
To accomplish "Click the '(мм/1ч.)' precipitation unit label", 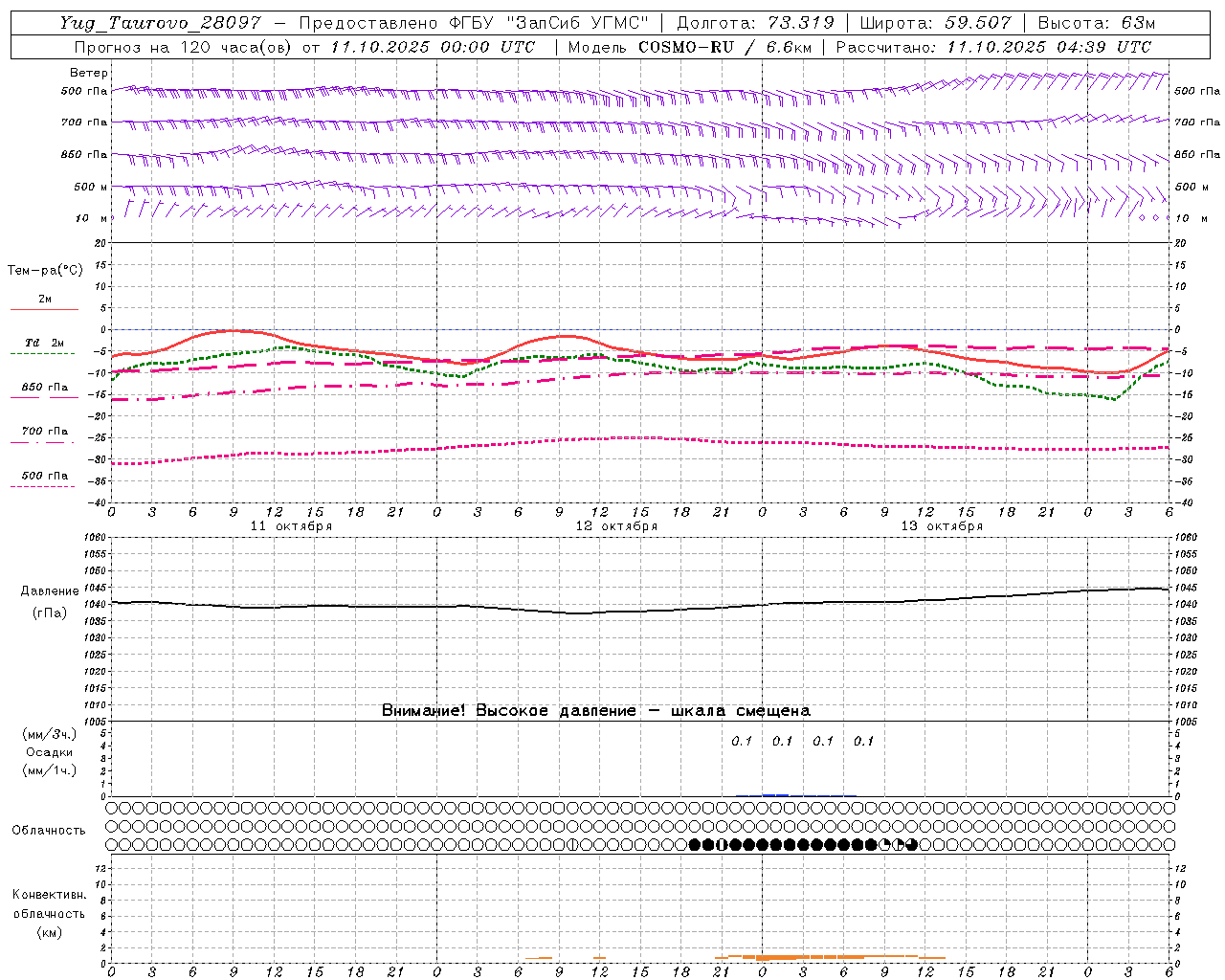I will [50, 770].
